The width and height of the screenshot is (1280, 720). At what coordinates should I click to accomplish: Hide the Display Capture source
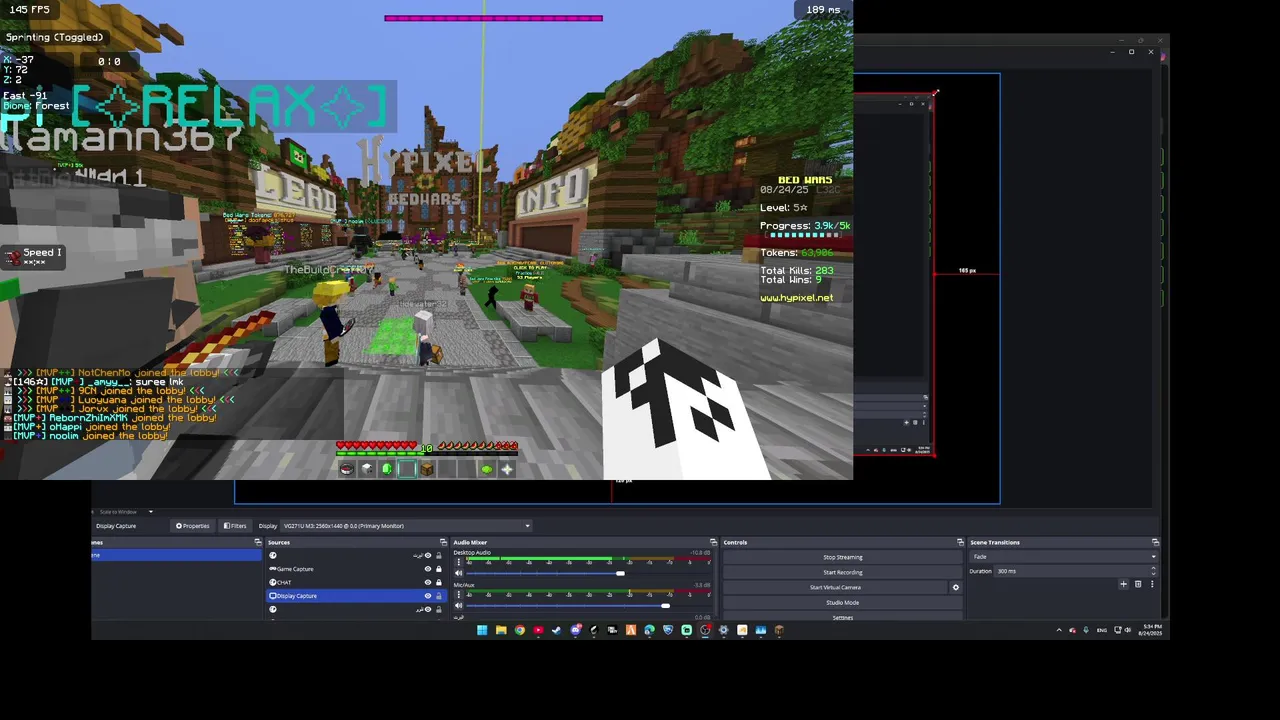tap(428, 596)
